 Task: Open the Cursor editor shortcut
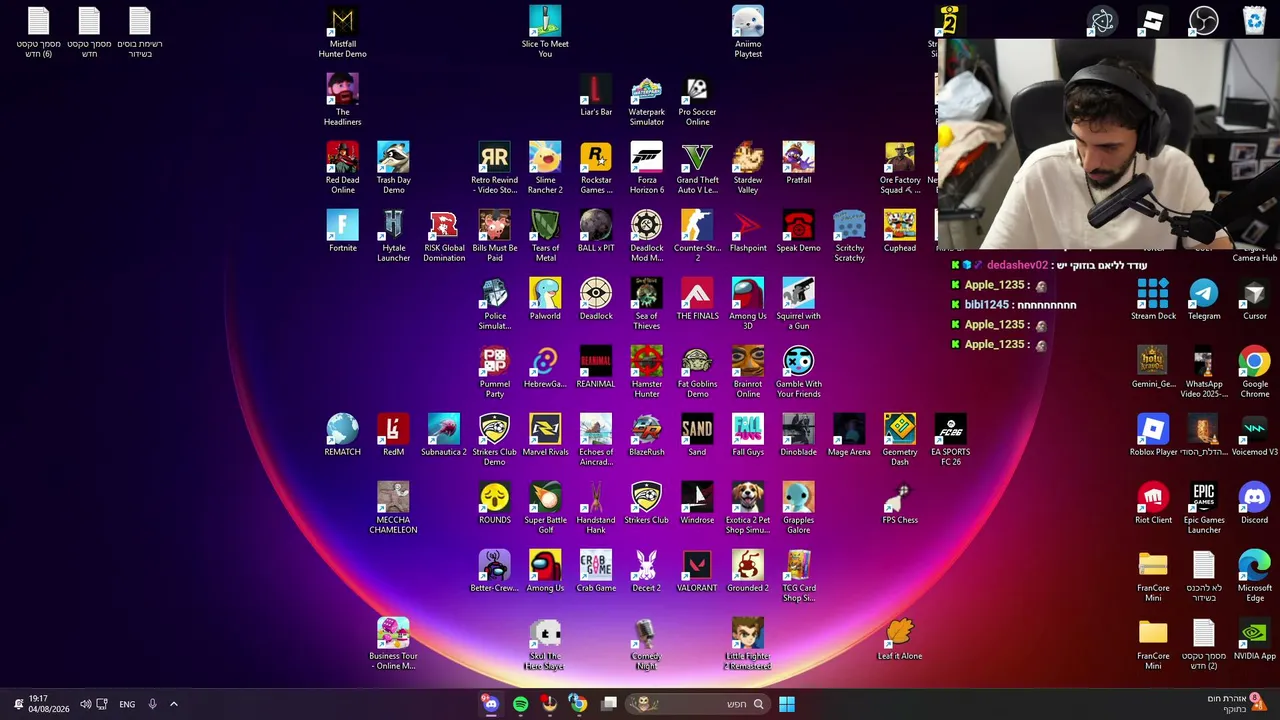(x=1254, y=299)
